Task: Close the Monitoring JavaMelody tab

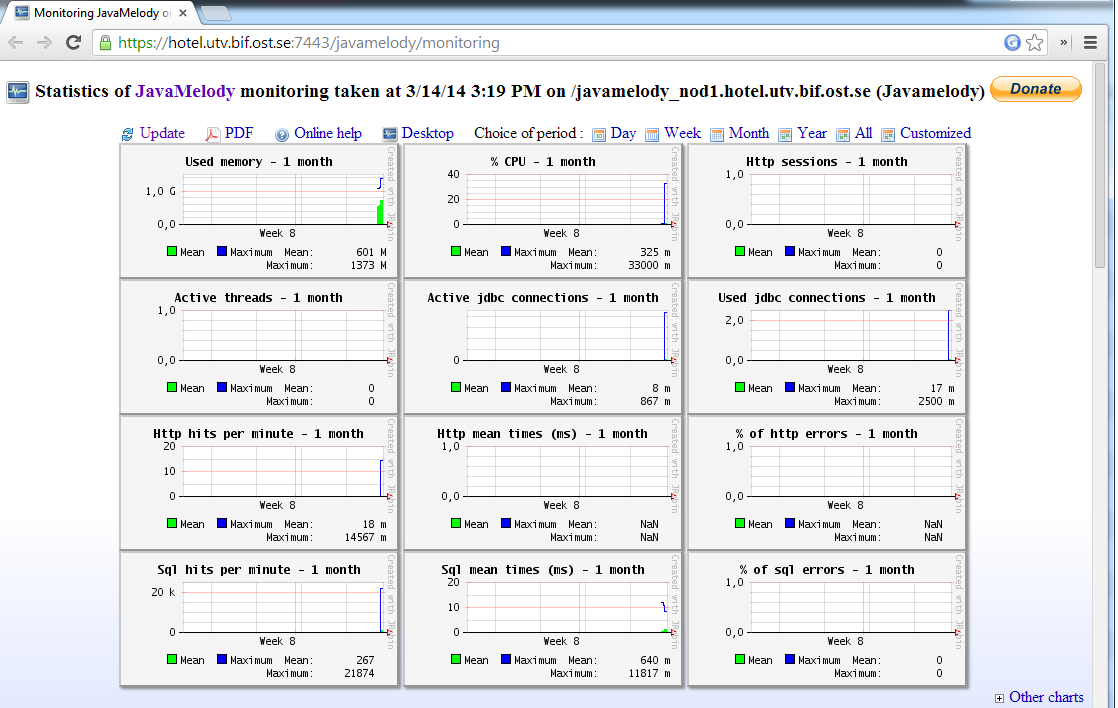Action: click(x=183, y=13)
